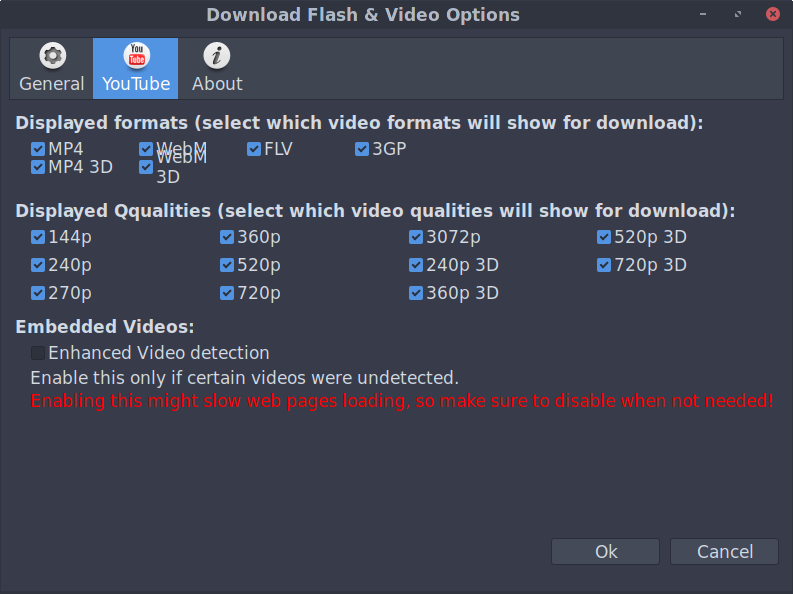793x594 pixels.
Task: Disable 360p 3D quality option
Action: (416, 293)
